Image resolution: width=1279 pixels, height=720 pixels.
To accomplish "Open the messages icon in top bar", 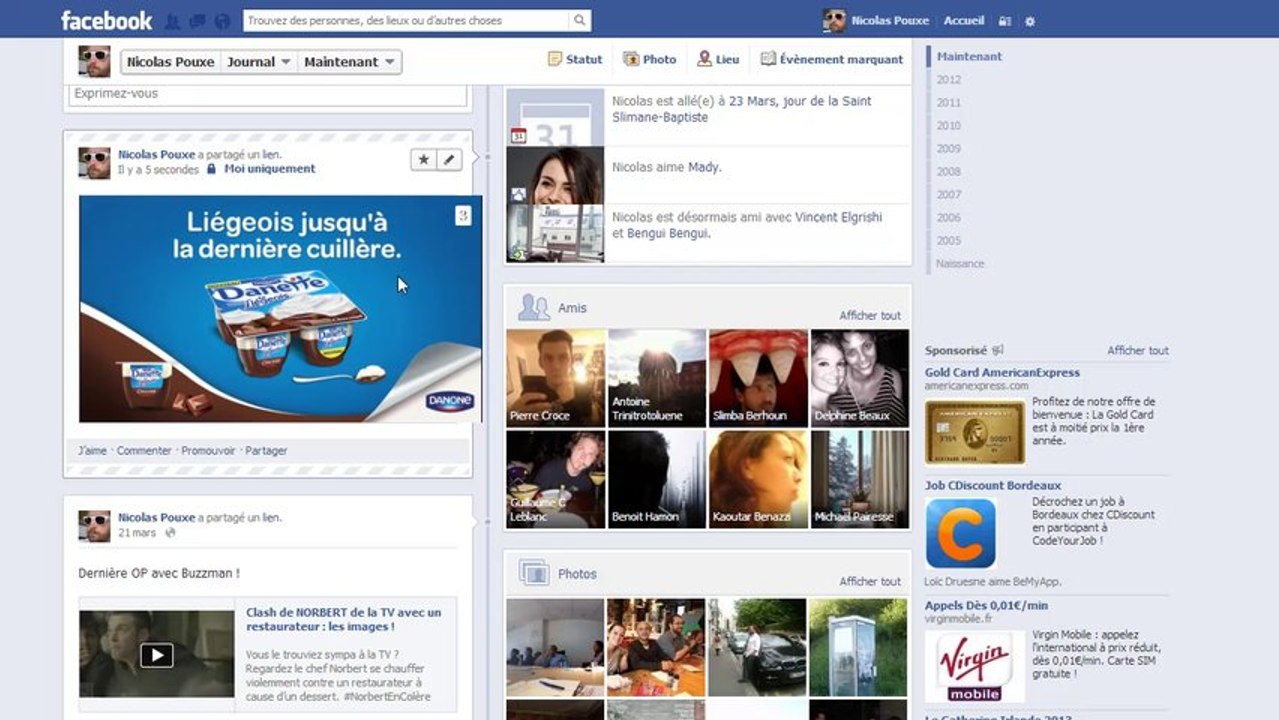I will (197, 20).
